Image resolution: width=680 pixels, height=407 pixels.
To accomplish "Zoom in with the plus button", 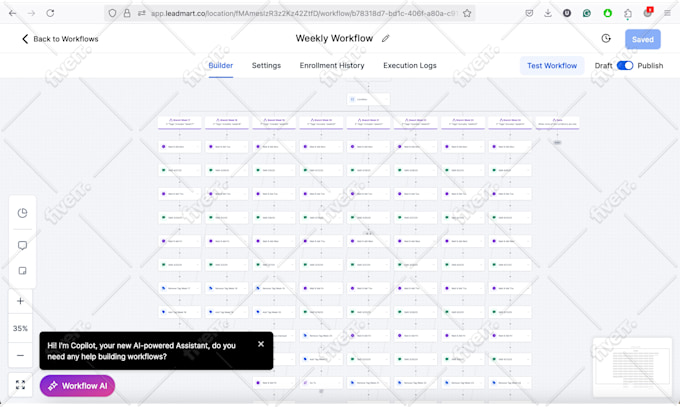I will 20,301.
